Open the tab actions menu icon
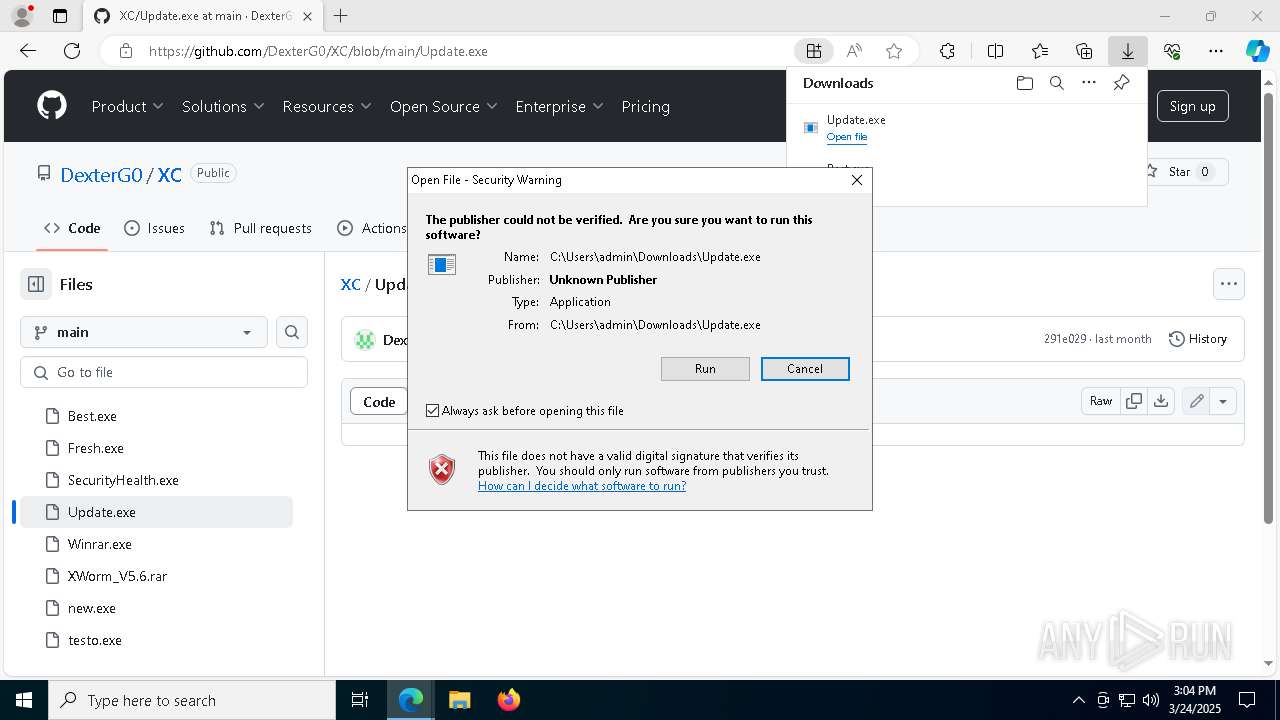1280x720 pixels. point(60,16)
